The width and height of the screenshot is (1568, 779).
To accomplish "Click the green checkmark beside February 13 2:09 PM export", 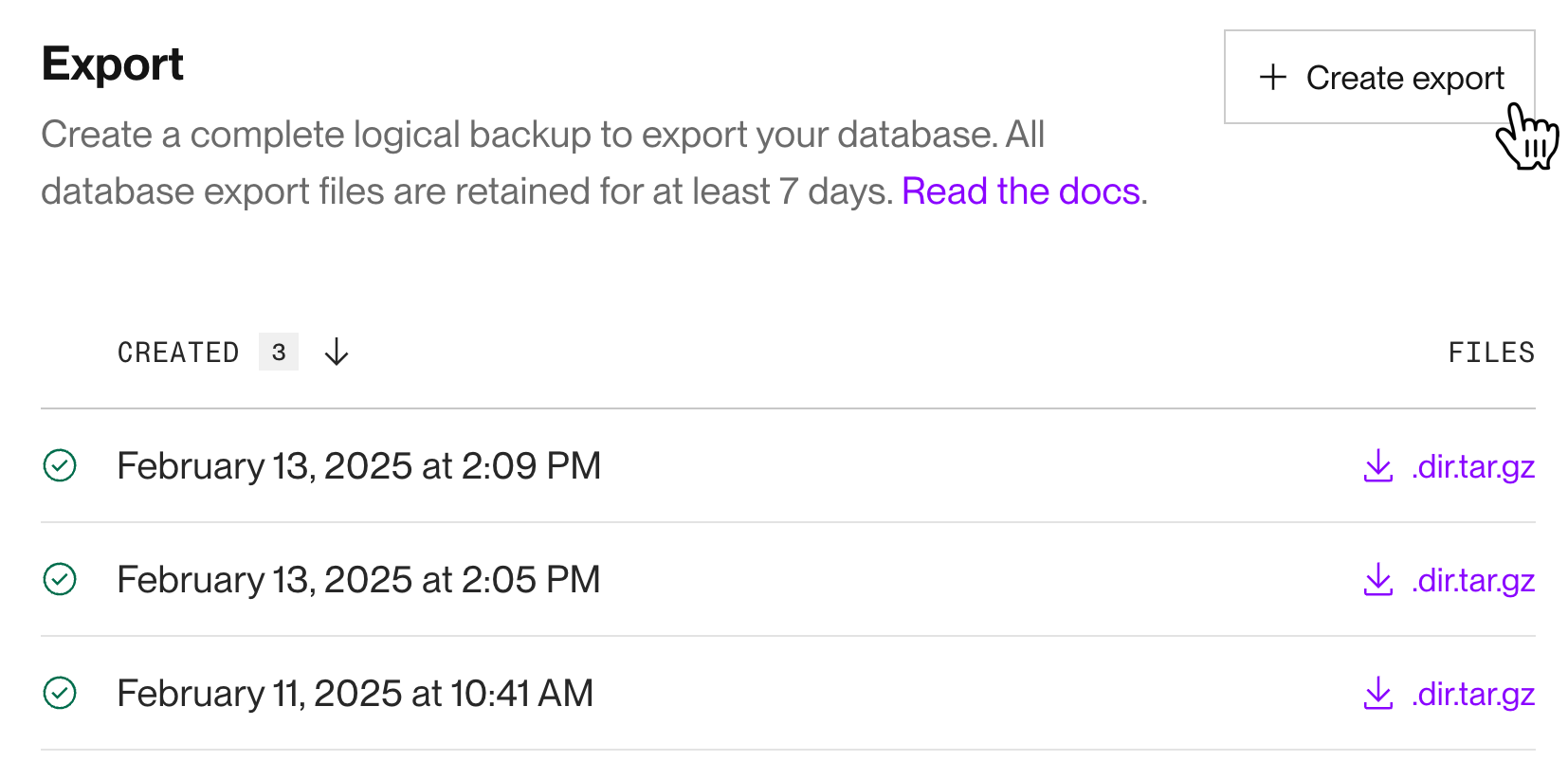I will 59,466.
